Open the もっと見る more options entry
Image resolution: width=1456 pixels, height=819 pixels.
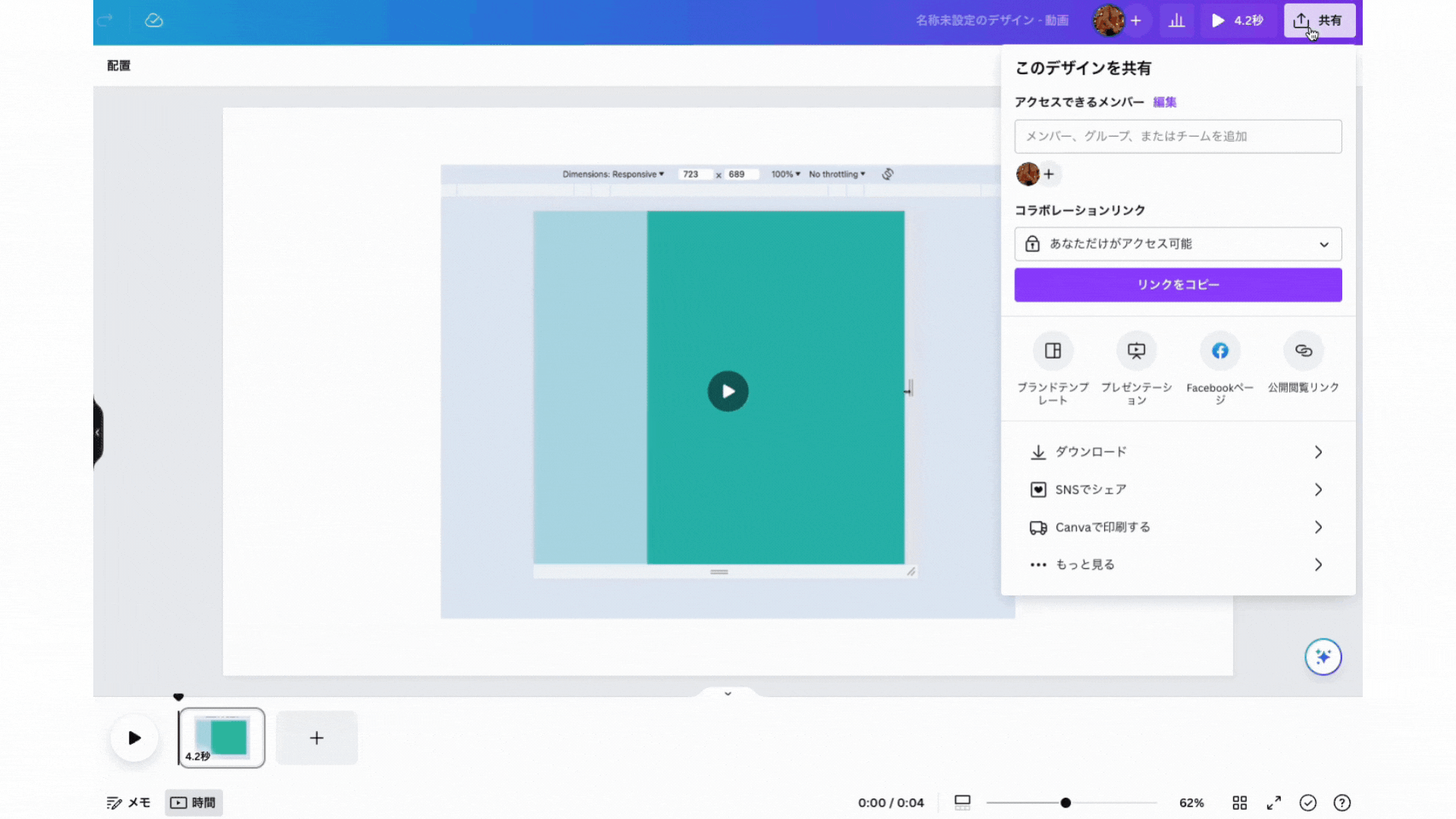coord(1178,565)
